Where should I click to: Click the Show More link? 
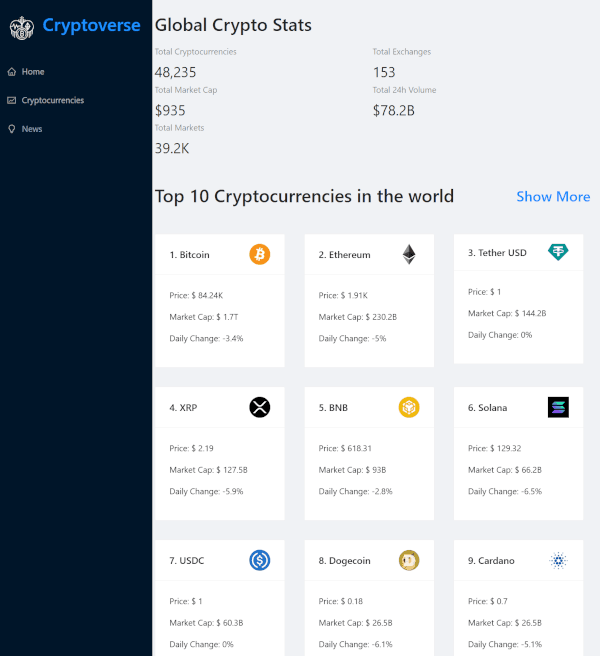(x=553, y=197)
